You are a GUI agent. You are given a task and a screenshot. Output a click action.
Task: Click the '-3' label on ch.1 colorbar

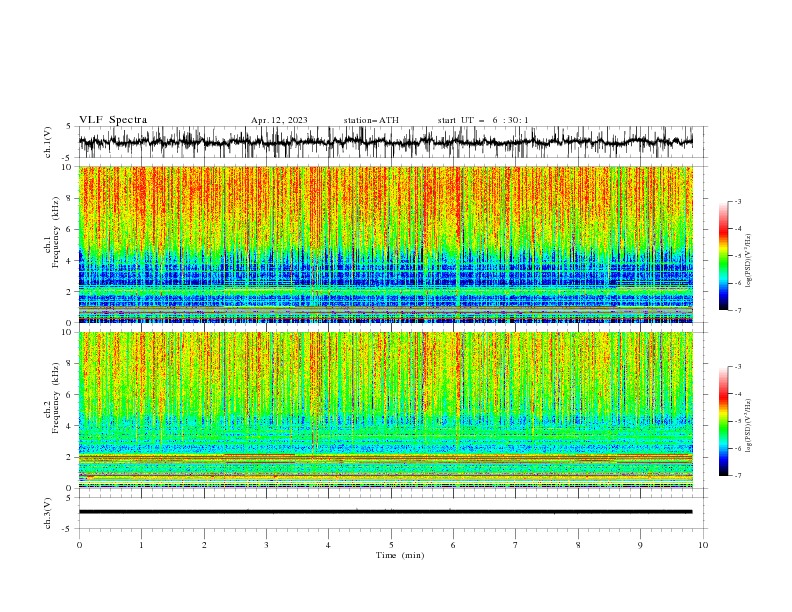(x=737, y=201)
